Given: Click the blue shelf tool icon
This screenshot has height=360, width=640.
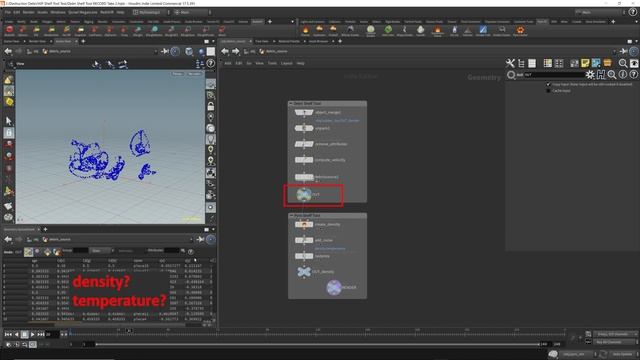Looking at the screenshot, I should coord(483,29).
